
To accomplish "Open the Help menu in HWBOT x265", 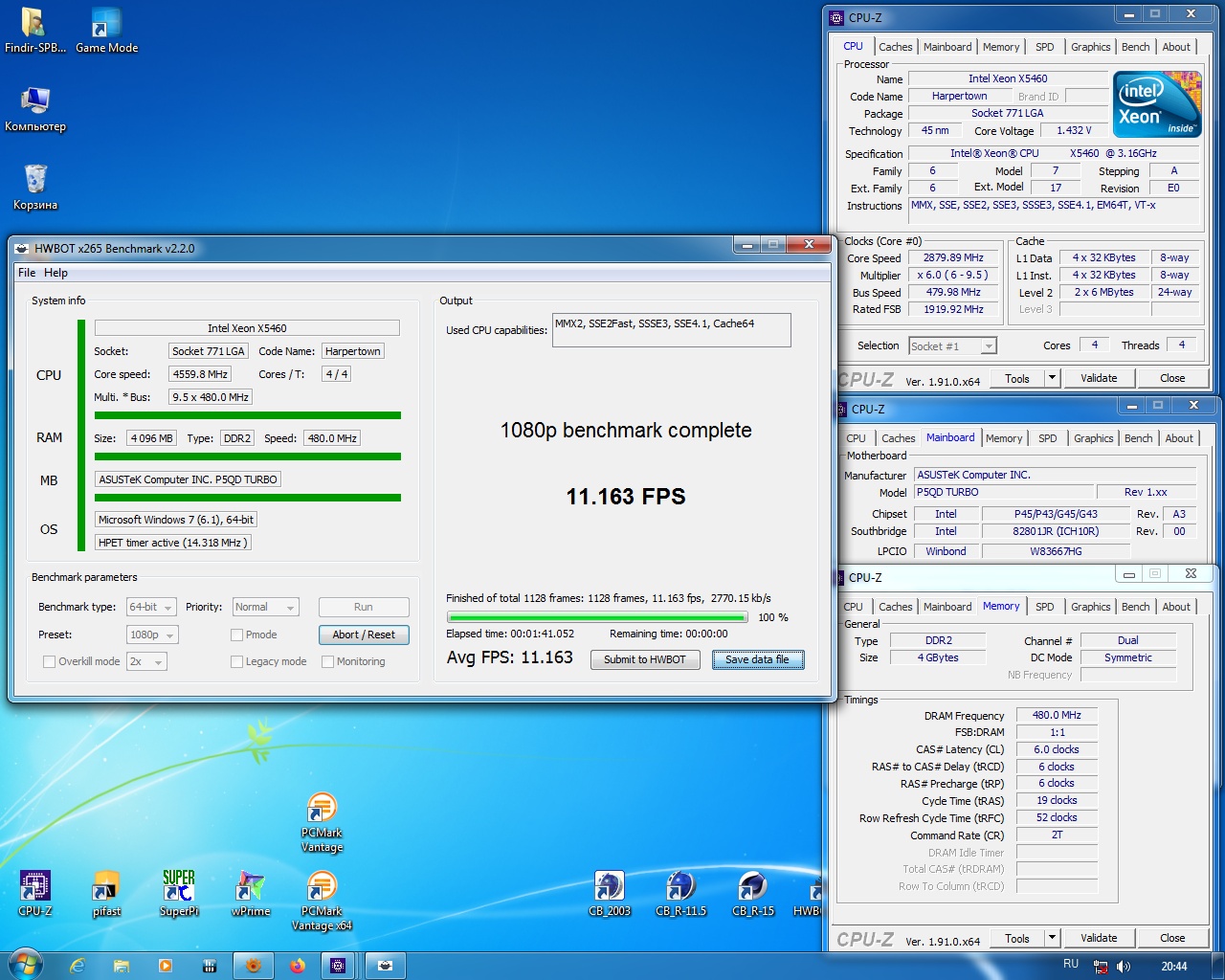I will coord(56,273).
